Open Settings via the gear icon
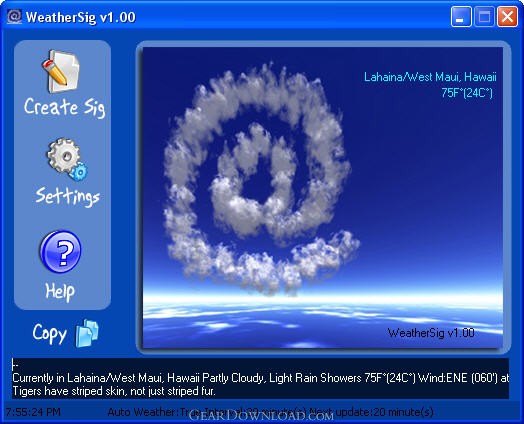 (x=67, y=160)
